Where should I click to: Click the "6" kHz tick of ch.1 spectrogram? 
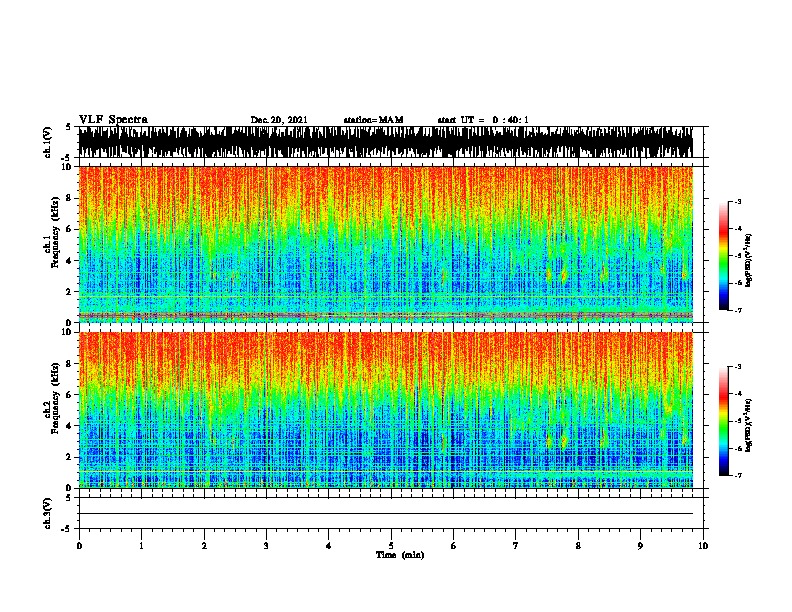pyautogui.click(x=69, y=230)
